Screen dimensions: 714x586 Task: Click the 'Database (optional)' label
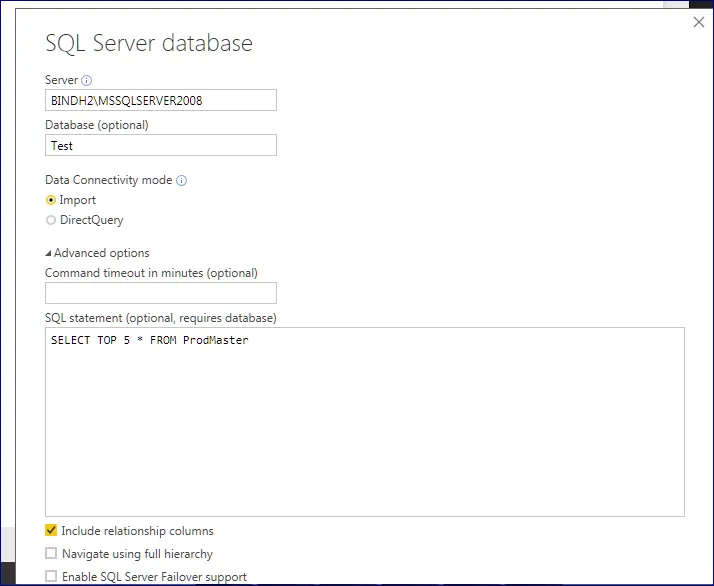coord(97,125)
